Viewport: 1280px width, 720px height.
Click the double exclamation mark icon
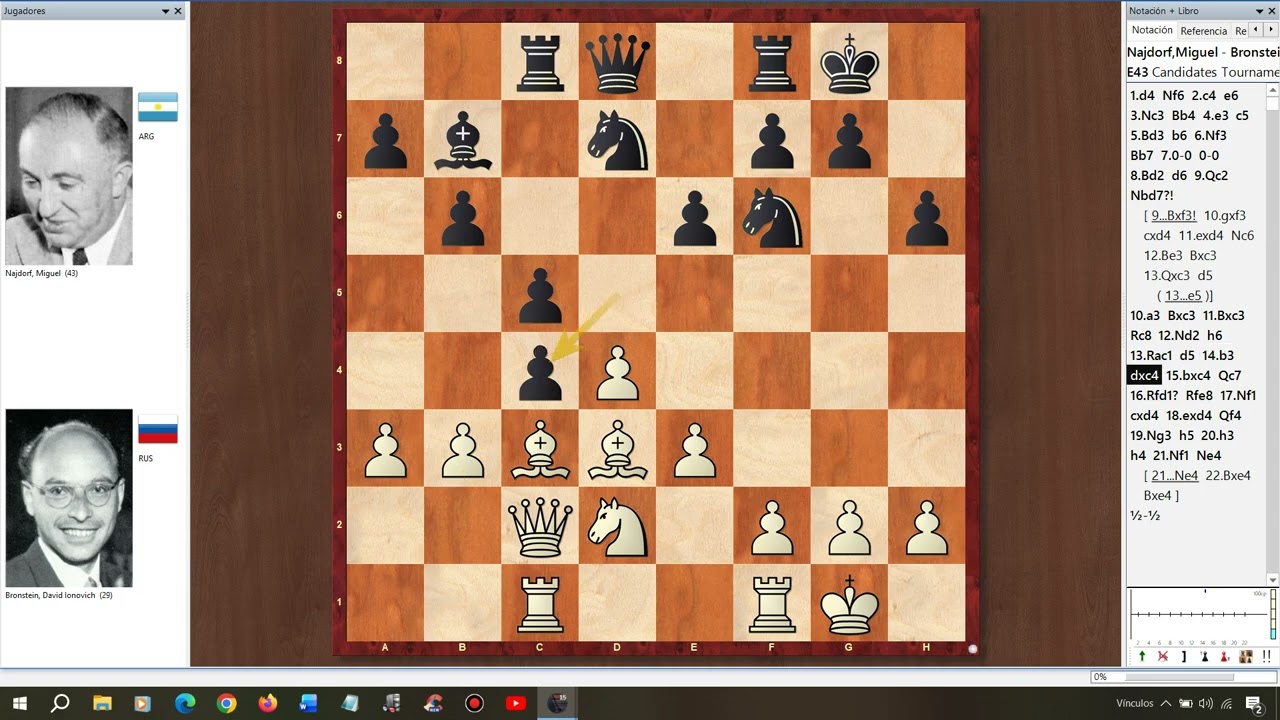click(x=1267, y=657)
